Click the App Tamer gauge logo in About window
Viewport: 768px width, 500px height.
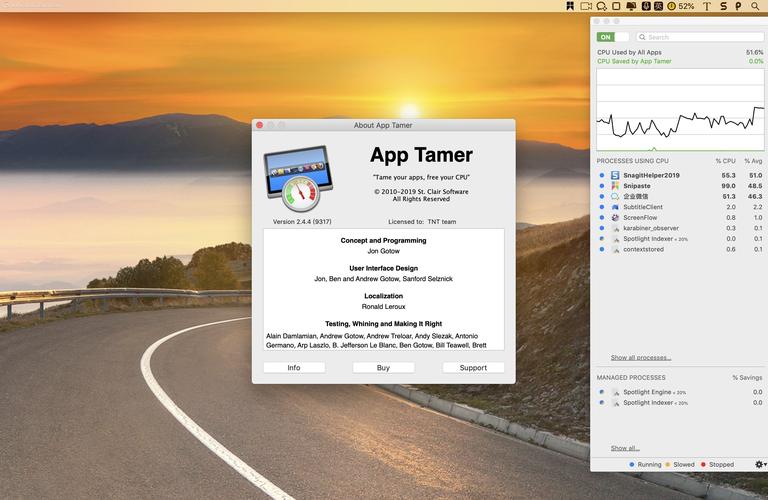[x=298, y=178]
